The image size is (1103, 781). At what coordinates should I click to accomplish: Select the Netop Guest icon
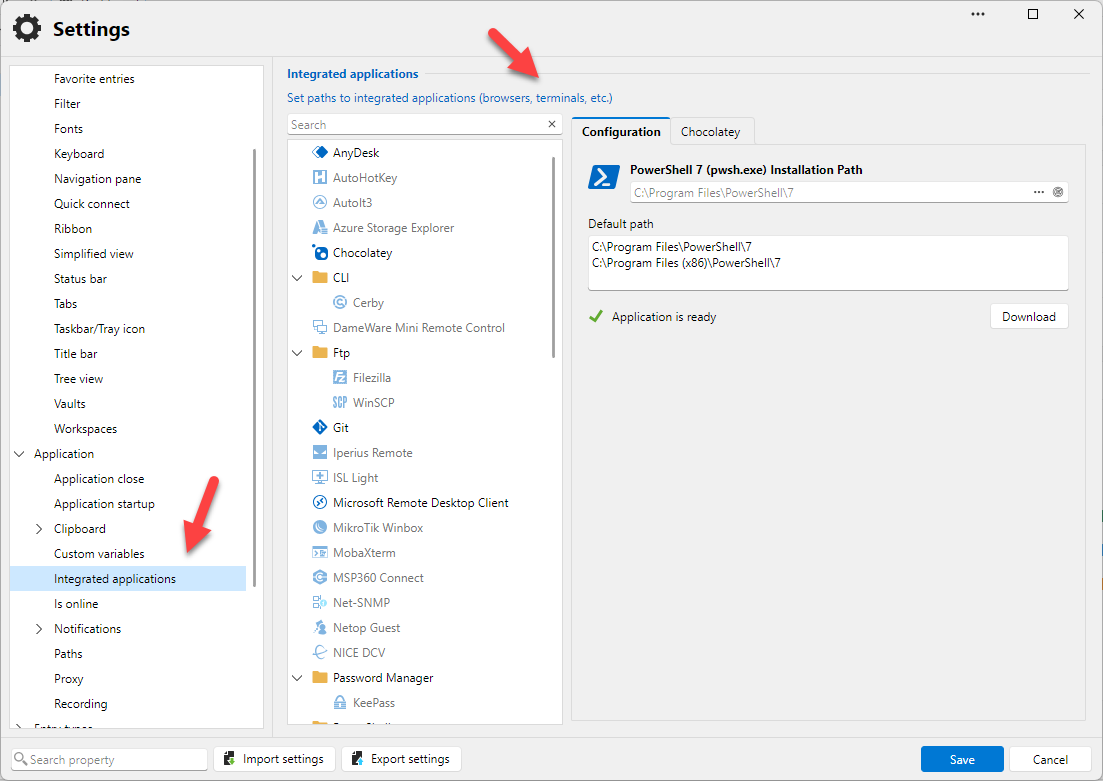pyautogui.click(x=320, y=627)
